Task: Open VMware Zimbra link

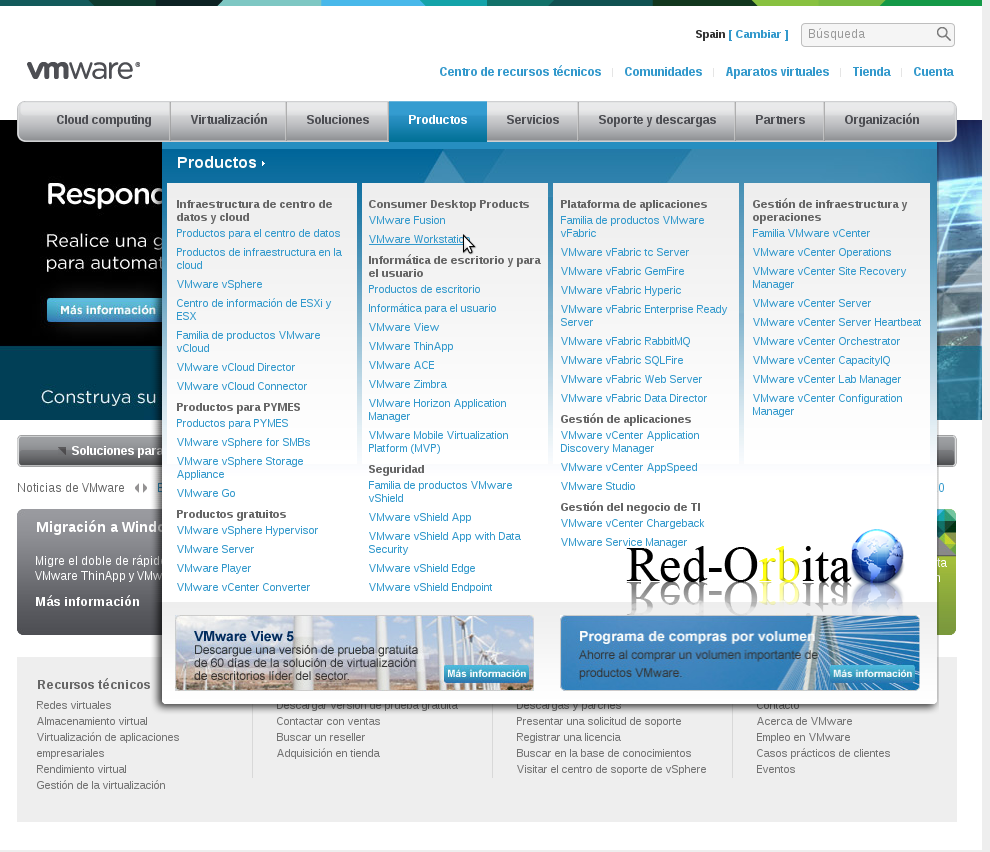Action: pyautogui.click(x=407, y=384)
